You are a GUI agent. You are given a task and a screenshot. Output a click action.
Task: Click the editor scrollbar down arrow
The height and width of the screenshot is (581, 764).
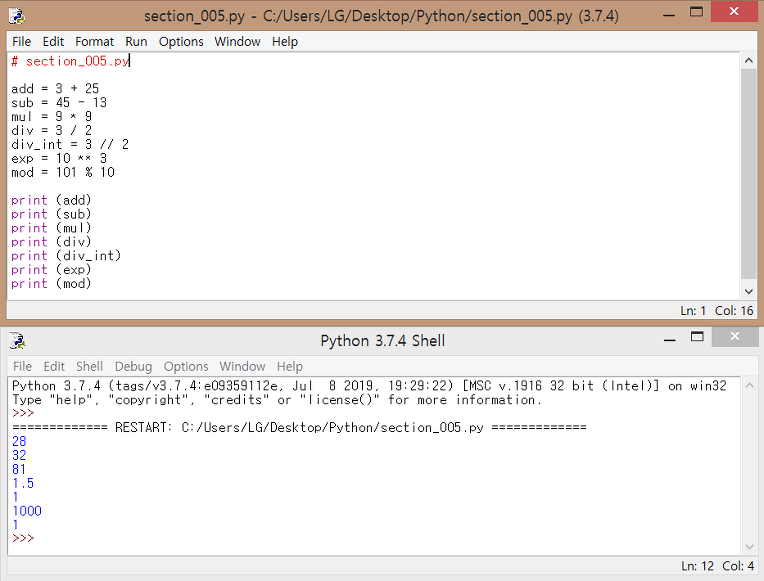click(x=748, y=291)
